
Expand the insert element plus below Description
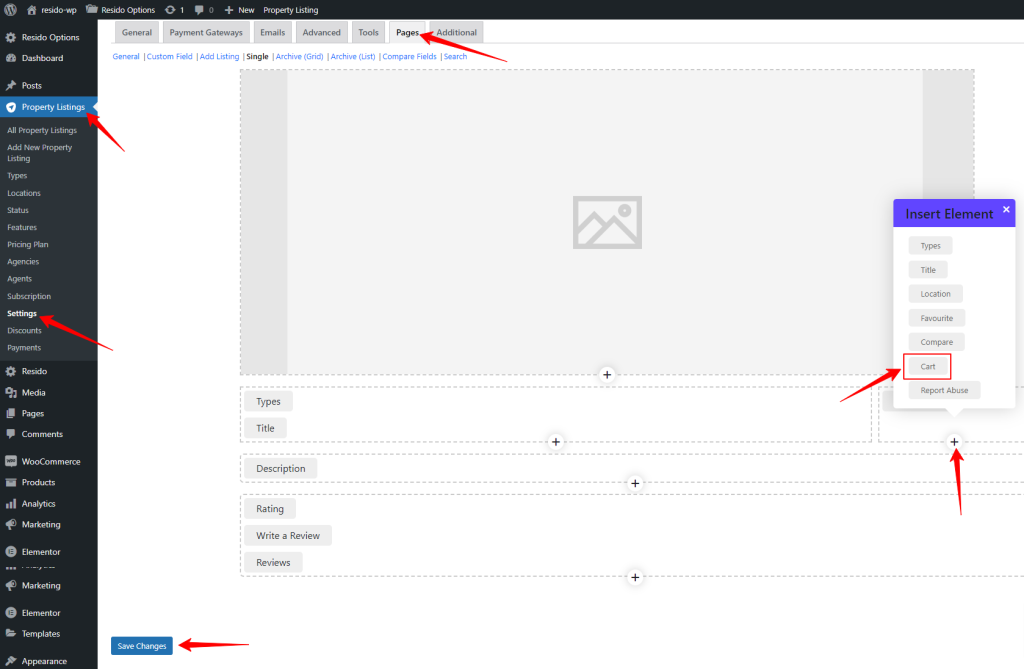click(635, 483)
